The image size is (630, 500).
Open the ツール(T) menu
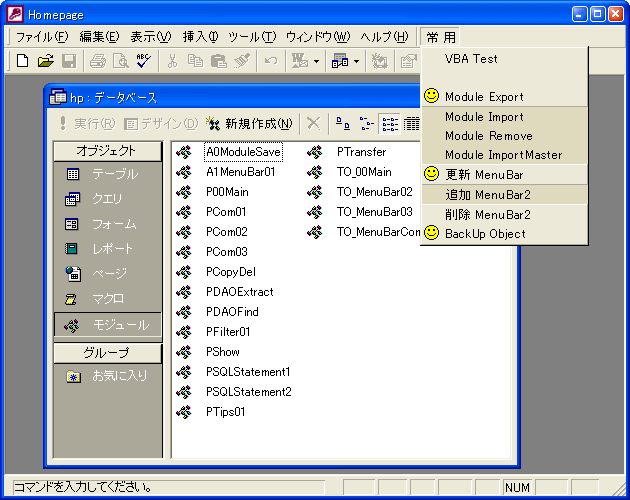click(251, 37)
